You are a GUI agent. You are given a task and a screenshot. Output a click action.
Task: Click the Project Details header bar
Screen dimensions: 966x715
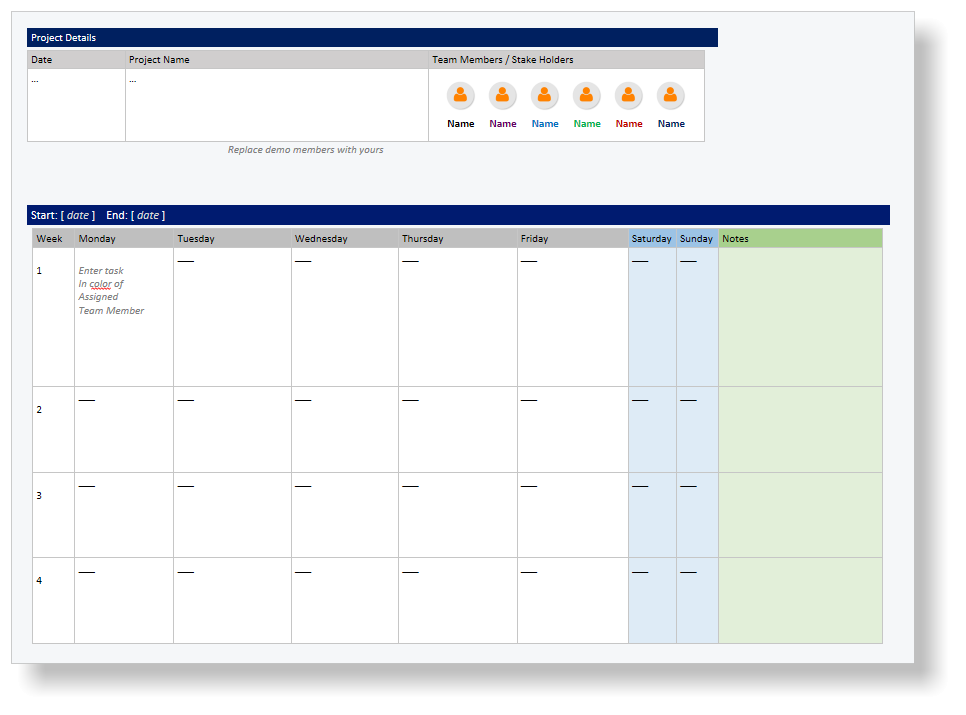(x=371, y=38)
